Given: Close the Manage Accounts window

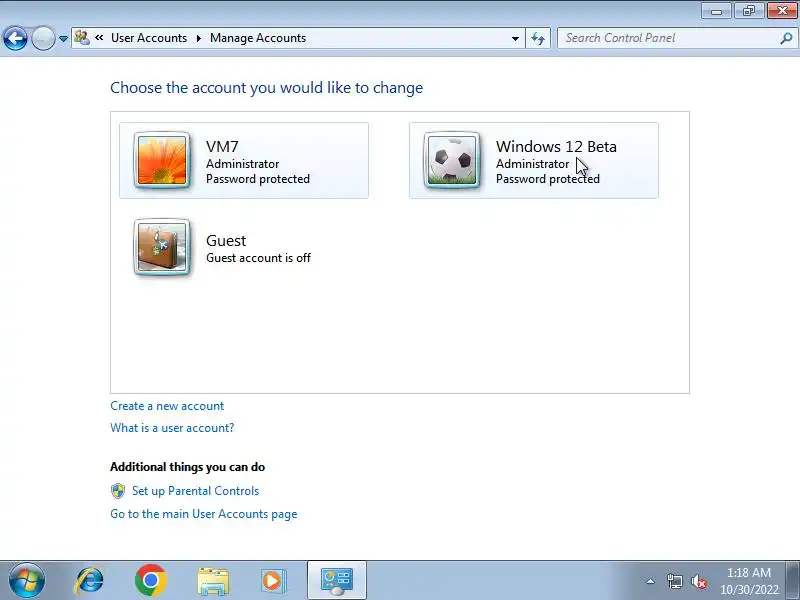Looking at the screenshot, I should point(782,11).
